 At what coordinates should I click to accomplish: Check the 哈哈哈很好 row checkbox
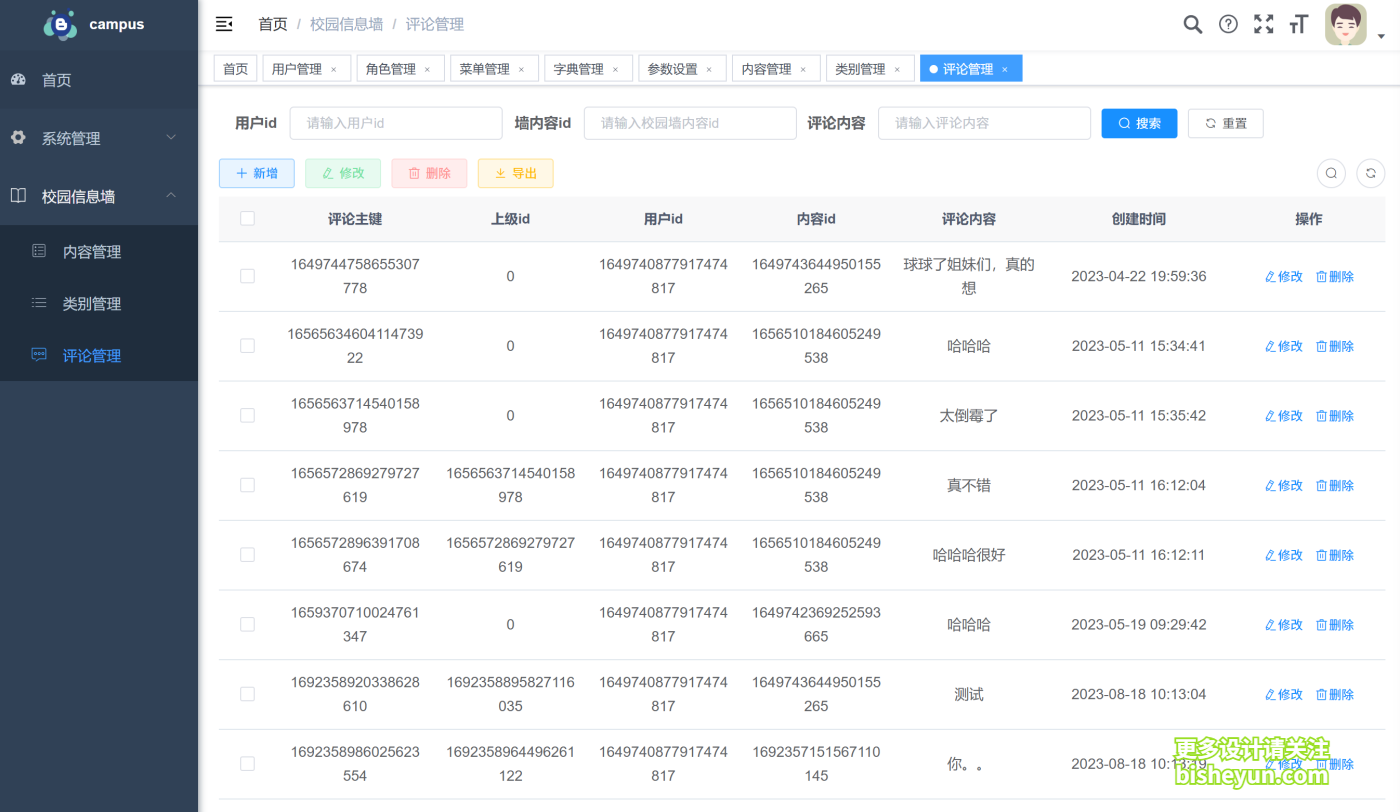247,555
